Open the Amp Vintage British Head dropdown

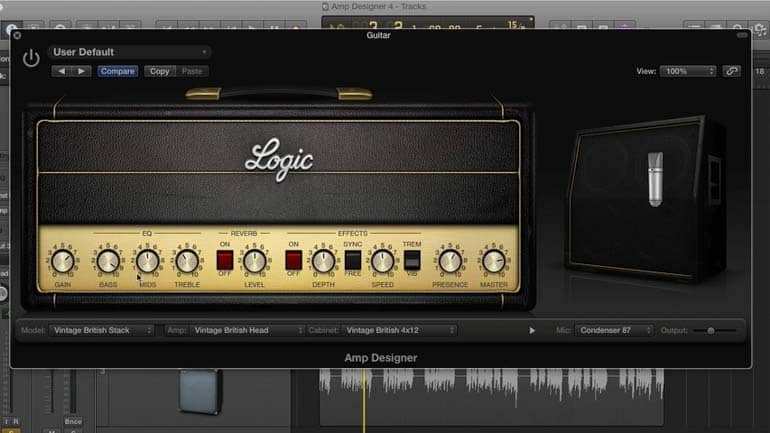248,330
